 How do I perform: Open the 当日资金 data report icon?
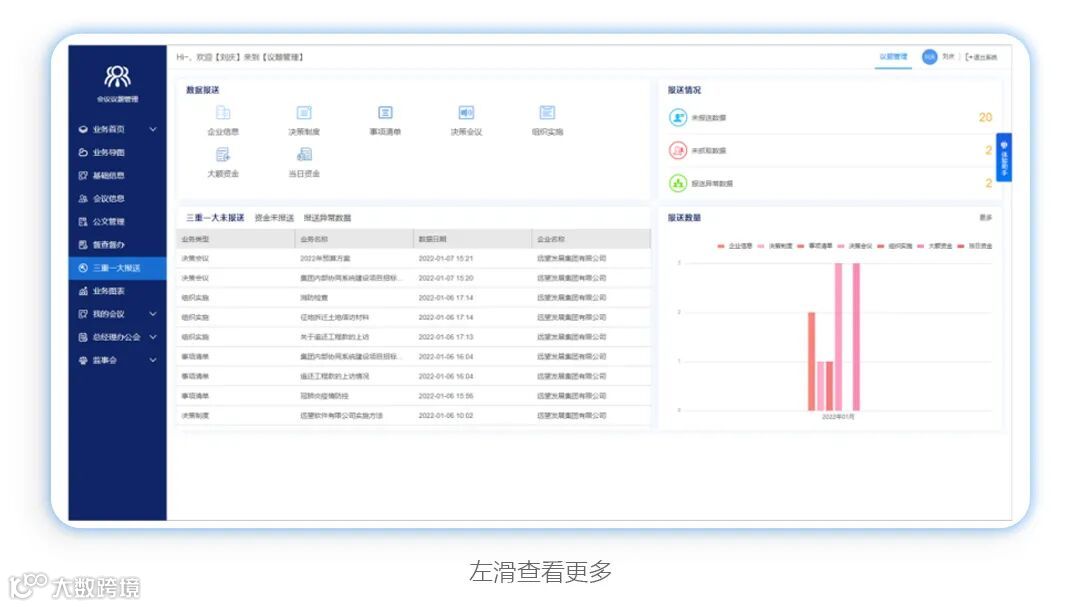[x=304, y=155]
